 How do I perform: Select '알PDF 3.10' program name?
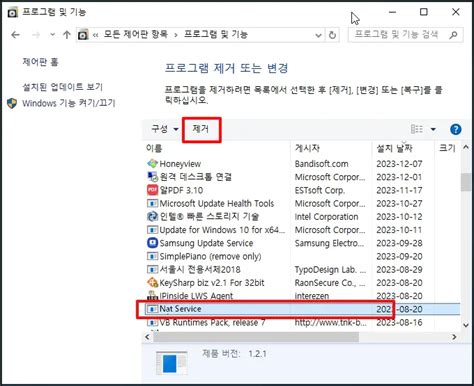pos(181,190)
